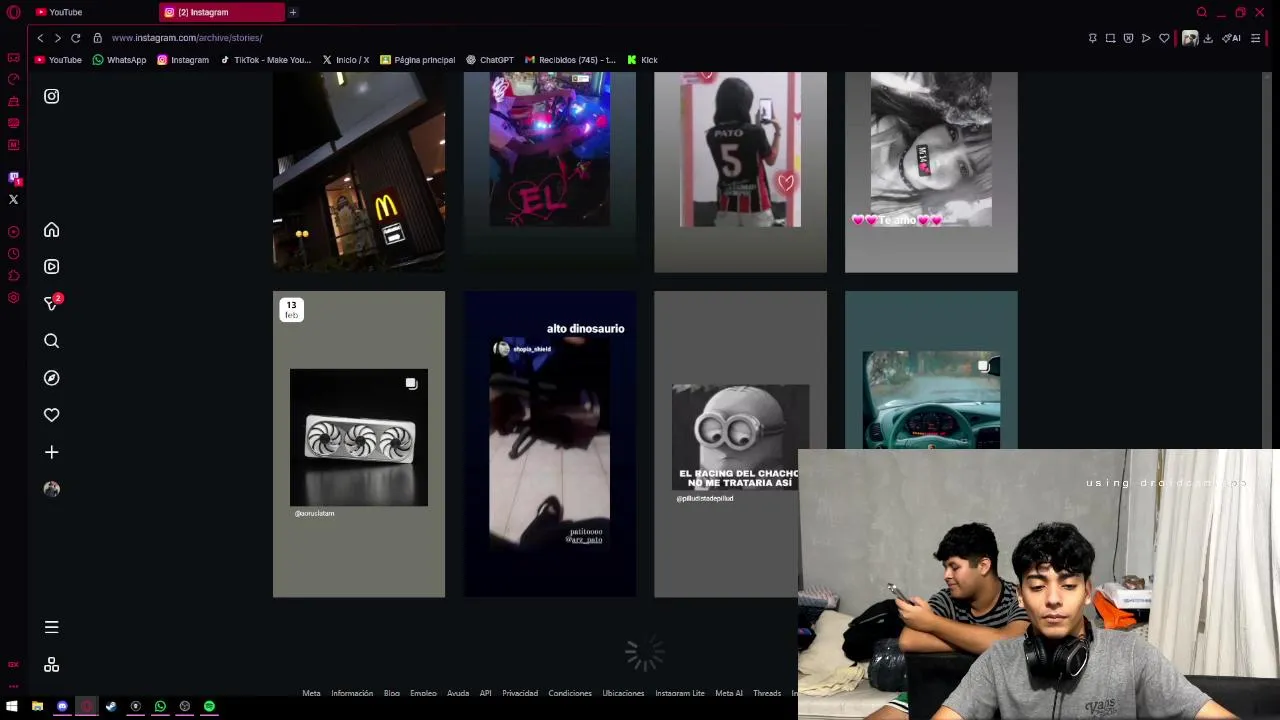The width and height of the screenshot is (1280, 720).
Task: Create a new post with the plus icon
Action: point(51,452)
